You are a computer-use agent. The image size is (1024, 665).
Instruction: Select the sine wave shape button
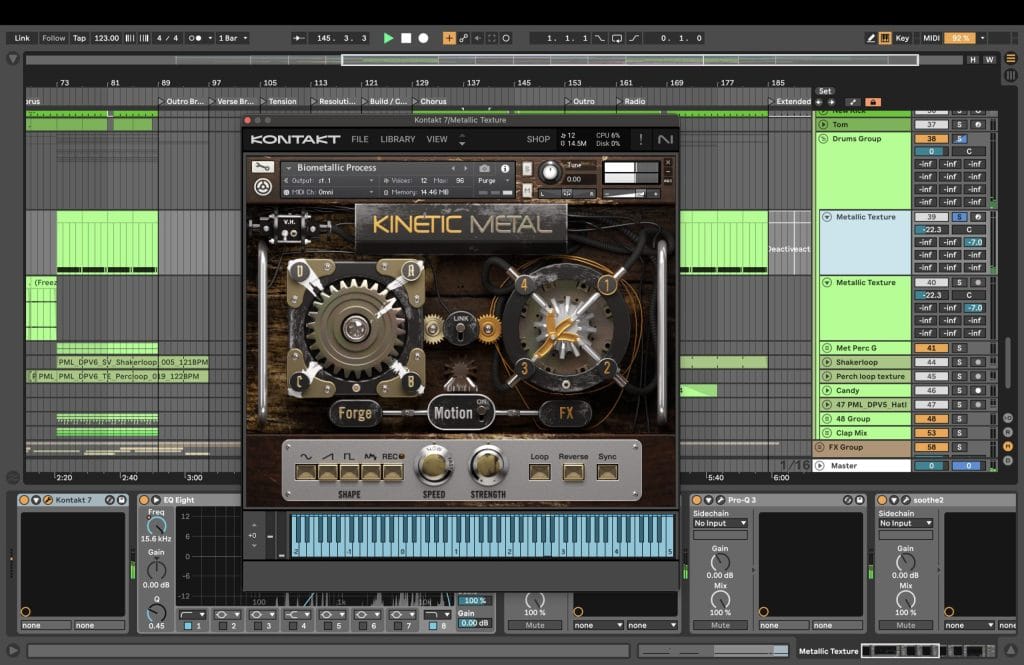305,470
